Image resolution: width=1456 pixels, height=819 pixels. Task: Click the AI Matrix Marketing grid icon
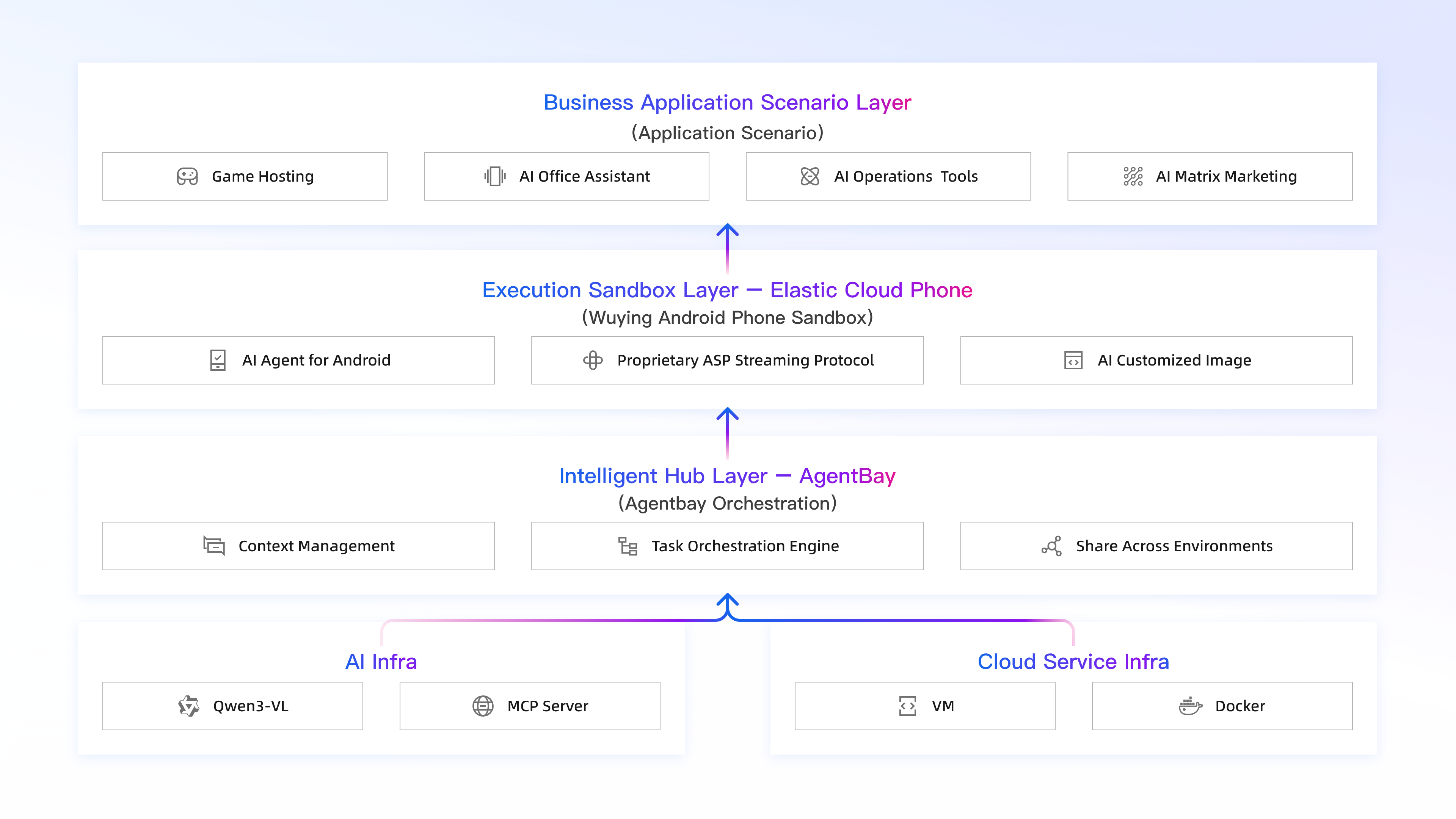1133,176
